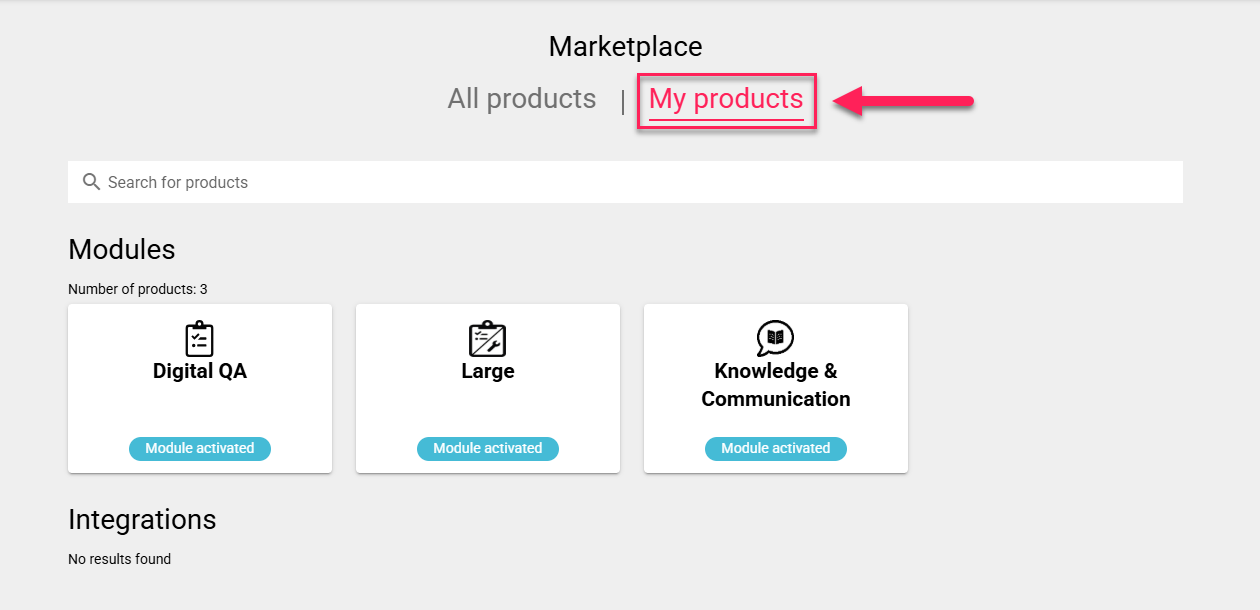Screen dimensions: 1260x610
Task: Click the Knowledge & Communication speech bubble icon
Action: [x=776, y=339]
